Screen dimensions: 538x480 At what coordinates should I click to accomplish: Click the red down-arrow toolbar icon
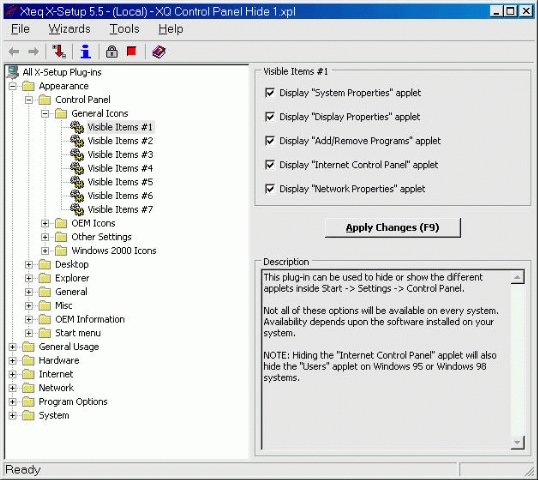[x=59, y=52]
